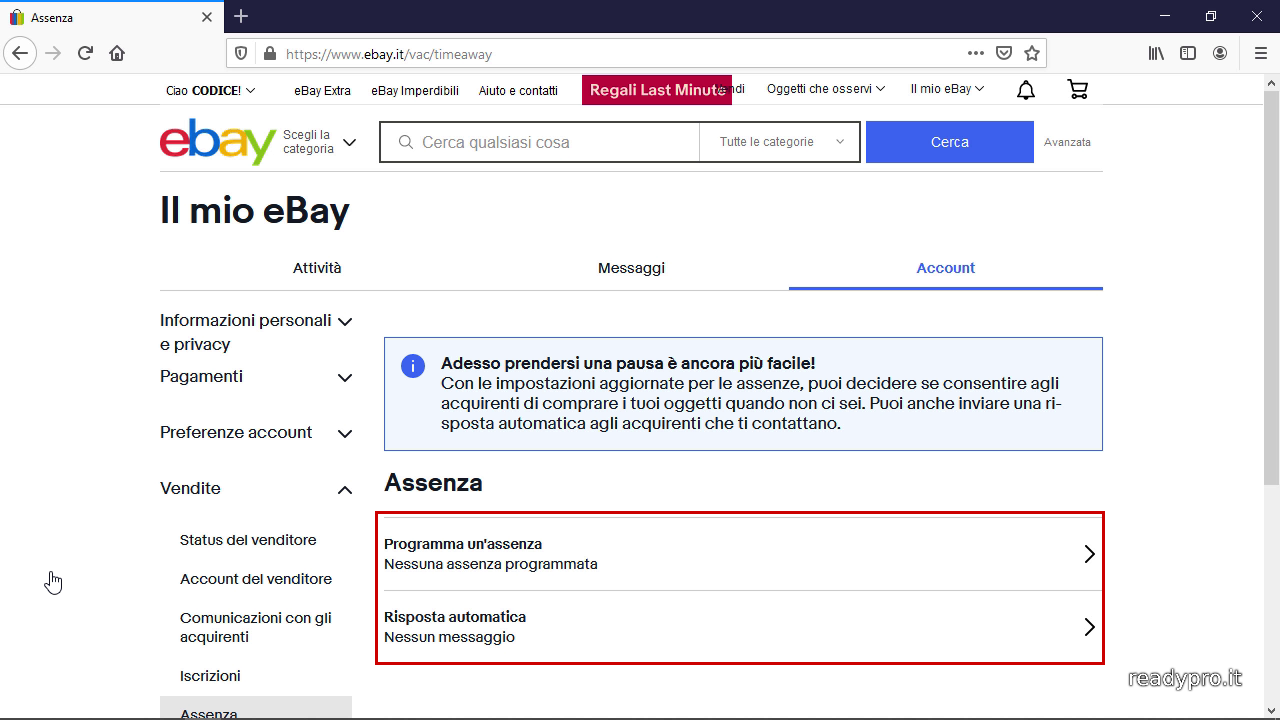Open Scegli la categoria dropdown
Screen dimensions: 1280x720
pyautogui.click(x=319, y=142)
